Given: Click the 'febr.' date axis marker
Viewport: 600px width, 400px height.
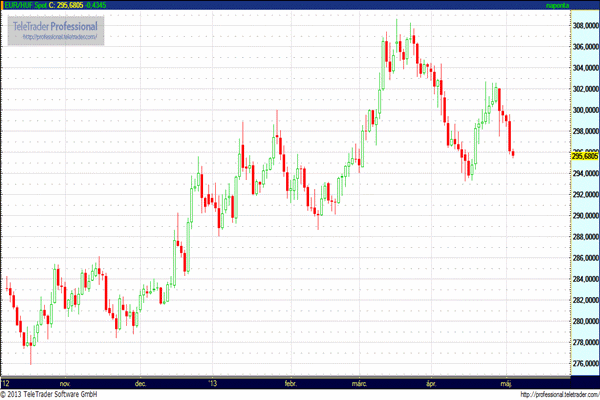Looking at the screenshot, I should point(291,382).
